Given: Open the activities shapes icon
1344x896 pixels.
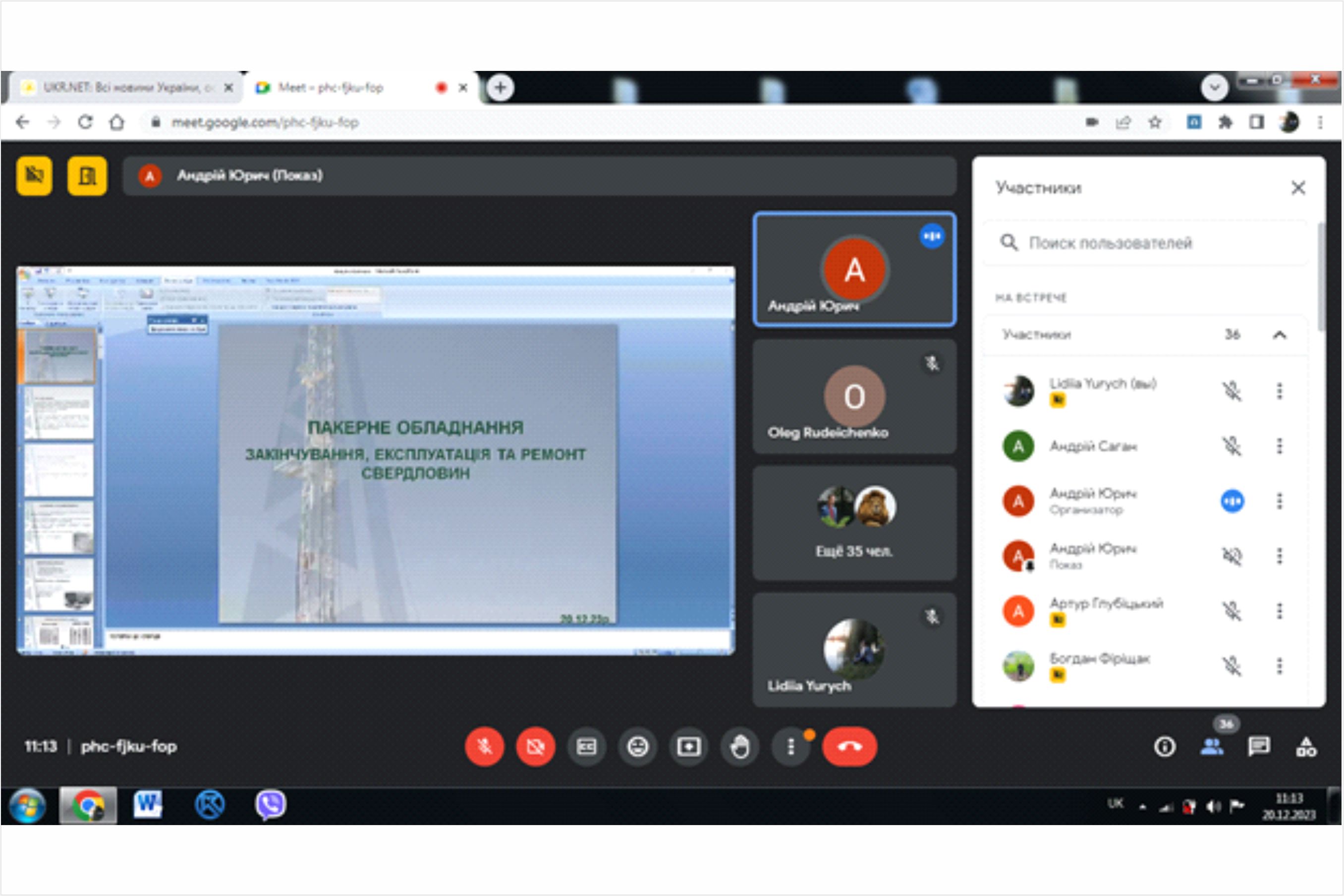Looking at the screenshot, I should (1306, 746).
